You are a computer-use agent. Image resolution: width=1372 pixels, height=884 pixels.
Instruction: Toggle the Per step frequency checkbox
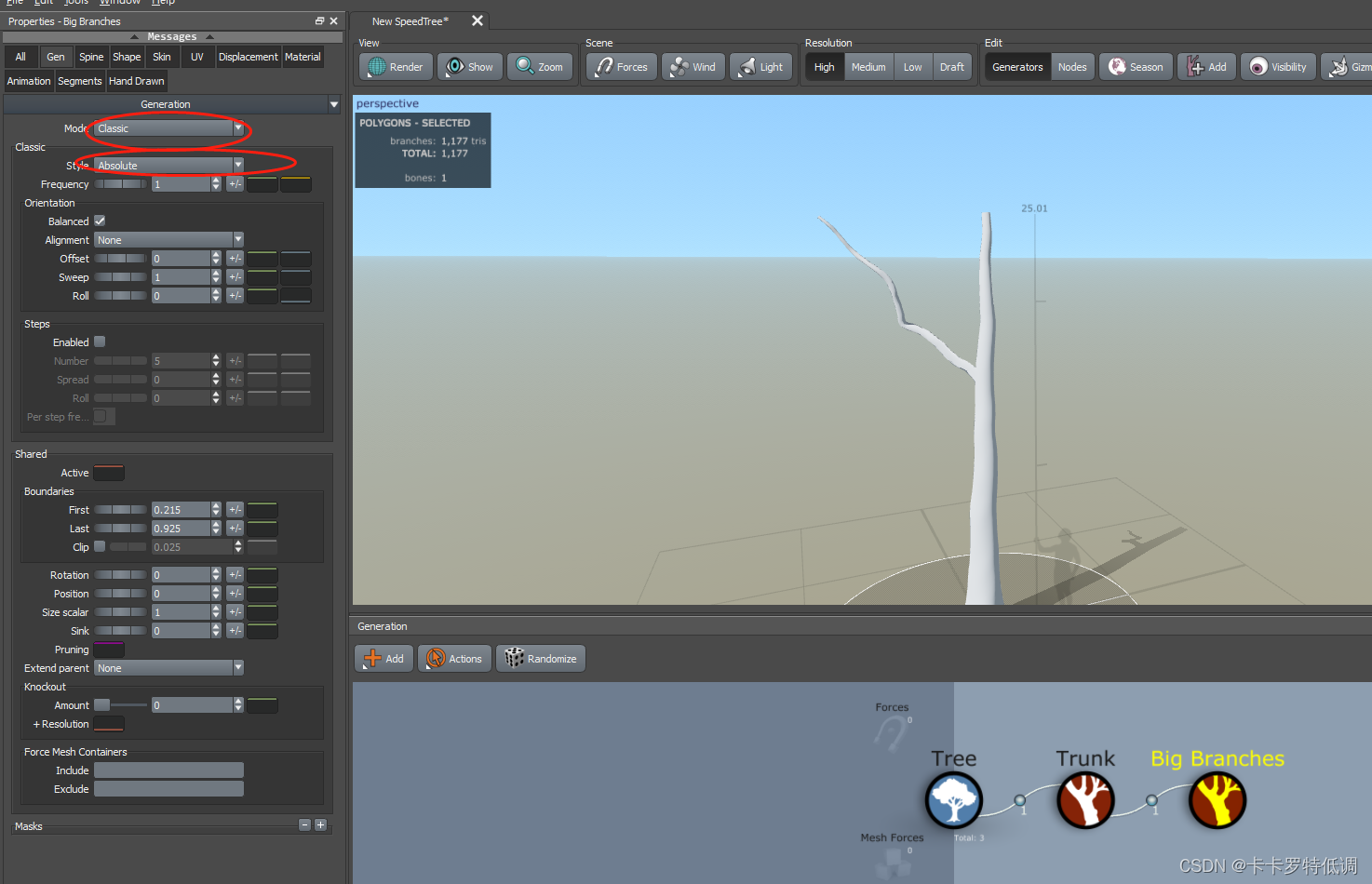tap(100, 416)
